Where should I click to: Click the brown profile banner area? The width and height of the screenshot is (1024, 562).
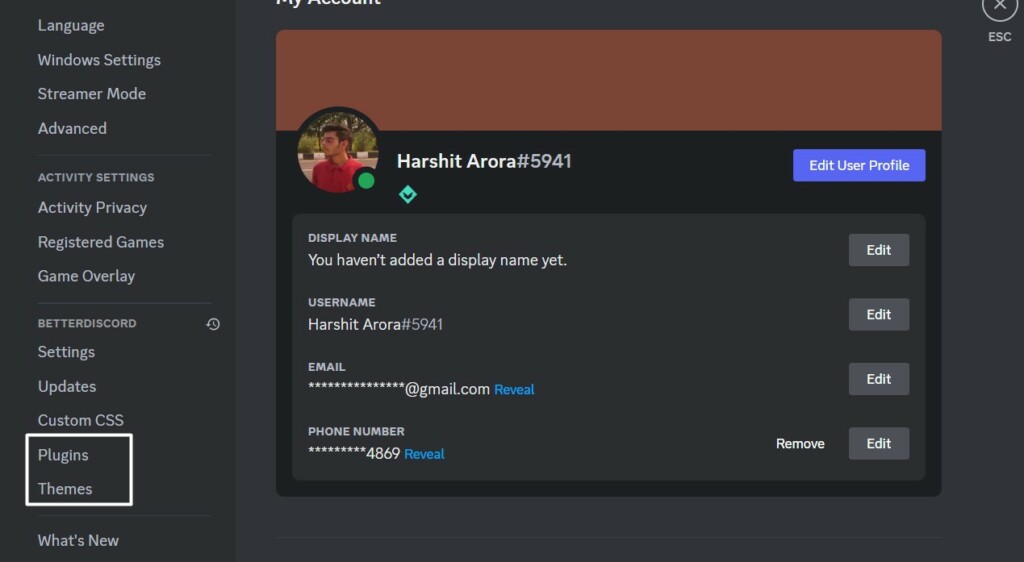coord(608,80)
